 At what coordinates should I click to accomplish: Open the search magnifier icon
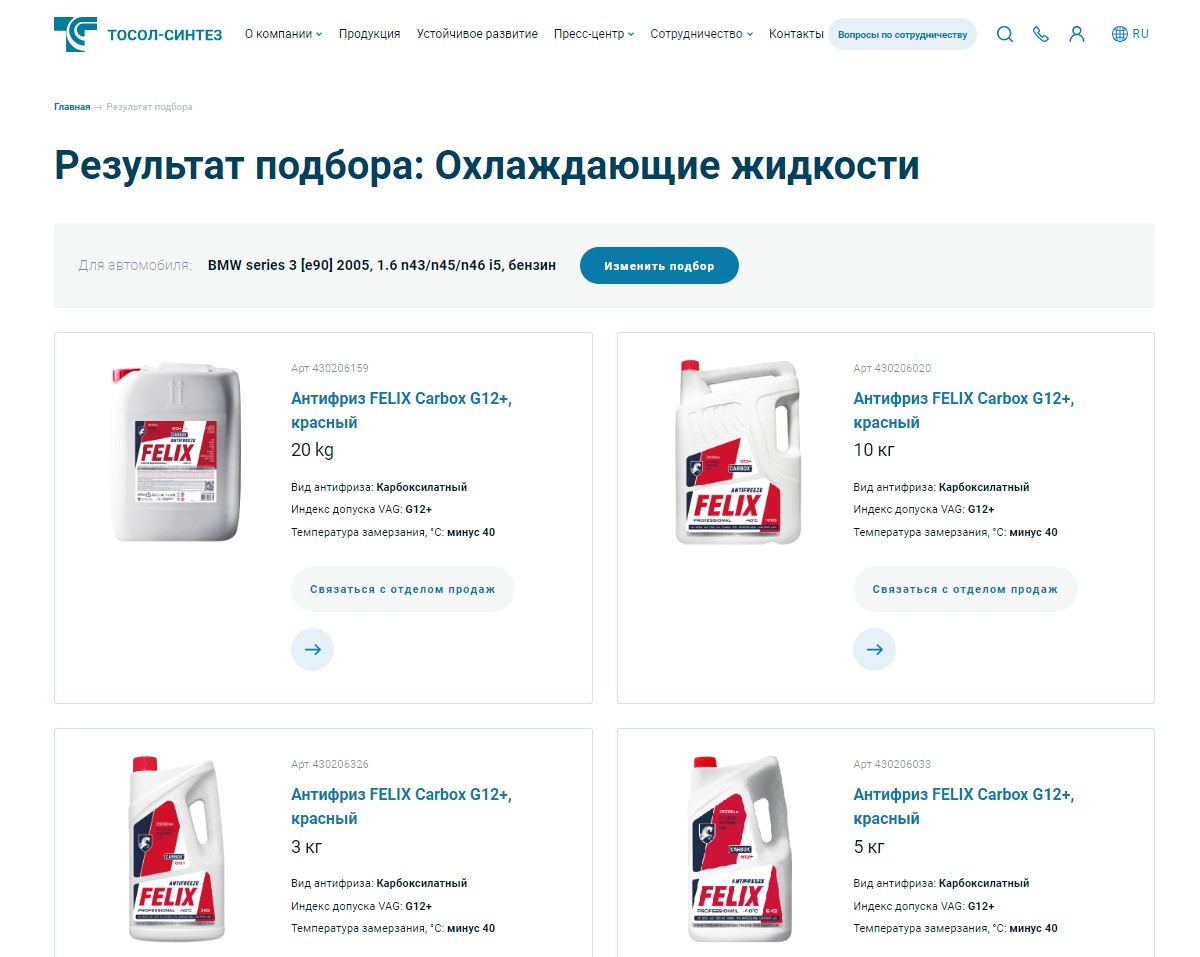(x=1005, y=34)
